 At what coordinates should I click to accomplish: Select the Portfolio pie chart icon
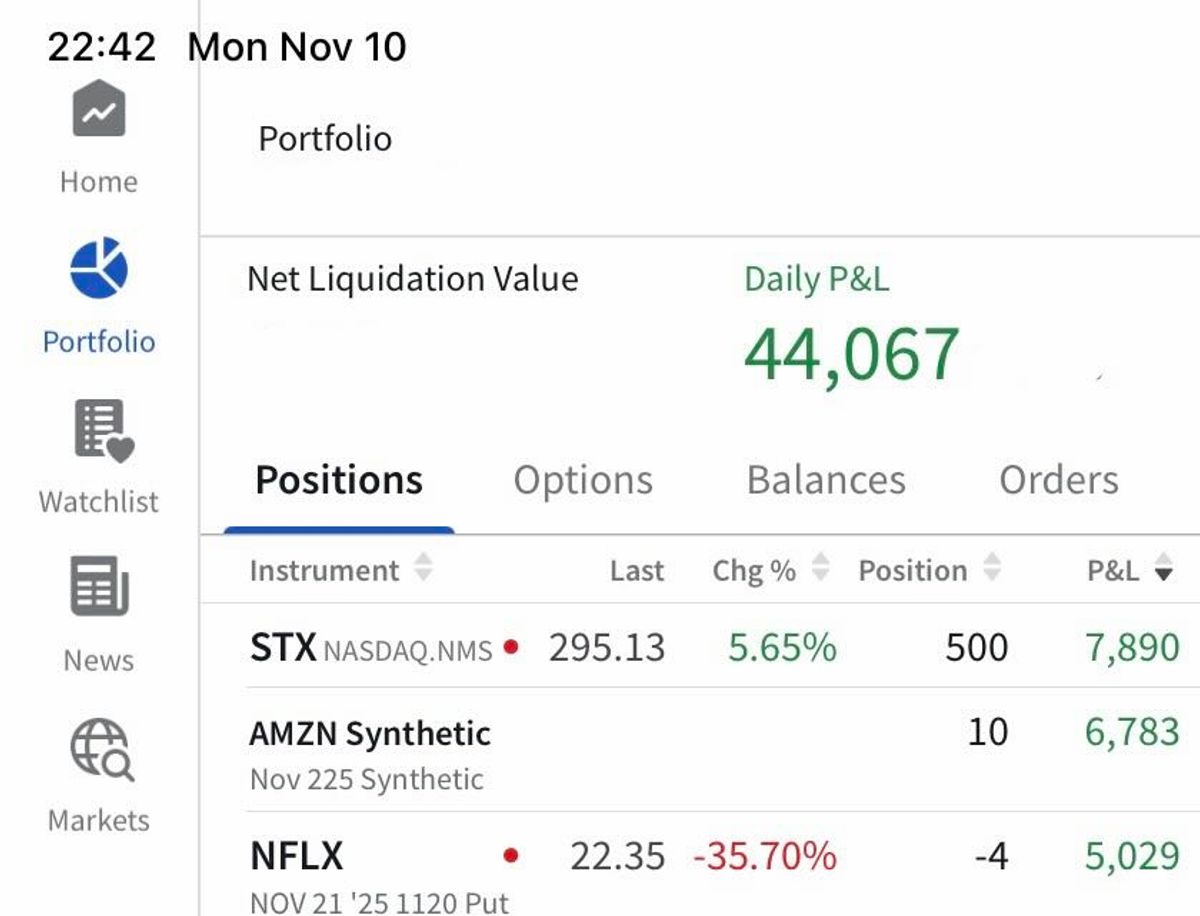coord(98,268)
